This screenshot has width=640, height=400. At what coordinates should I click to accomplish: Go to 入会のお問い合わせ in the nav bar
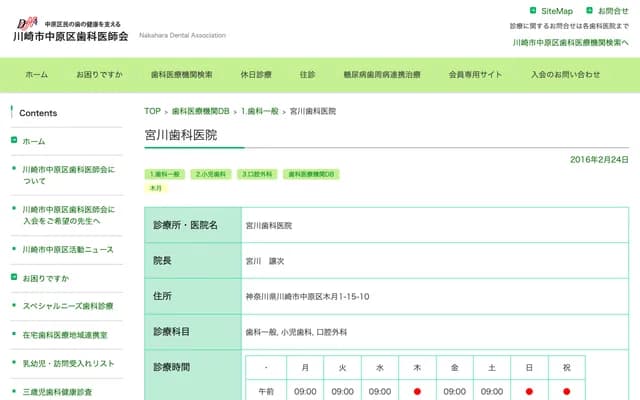tap(565, 75)
